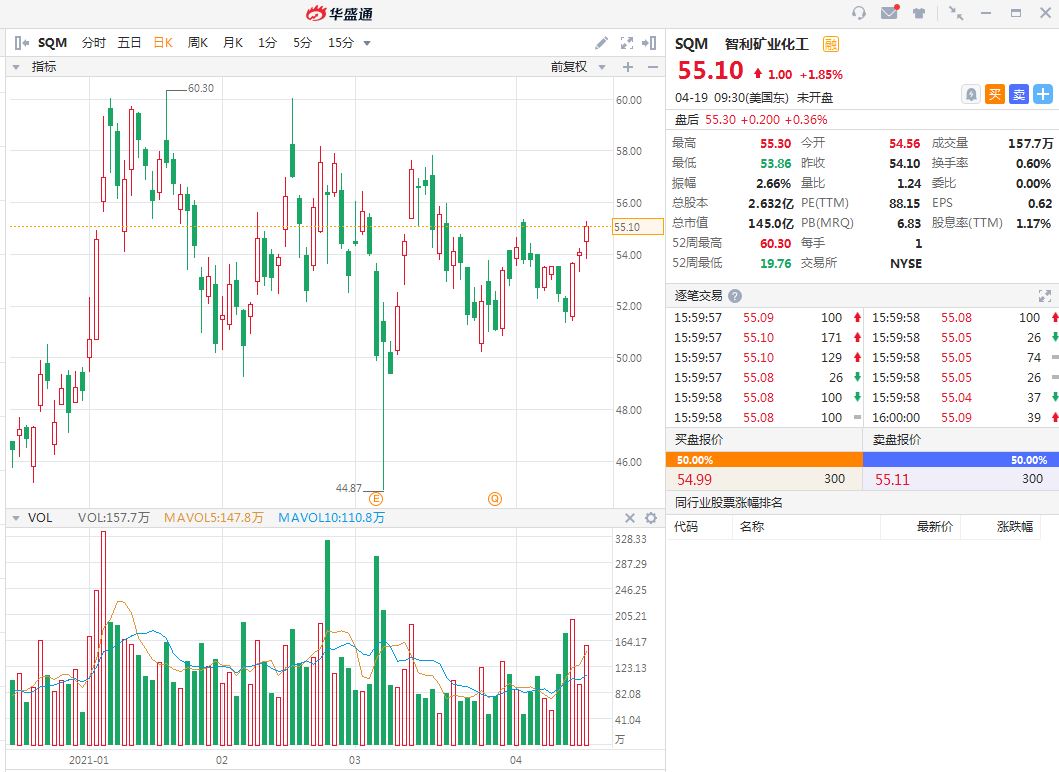This screenshot has height=772, width=1059.
Task: Open the messages envelope icon
Action: click(889, 13)
